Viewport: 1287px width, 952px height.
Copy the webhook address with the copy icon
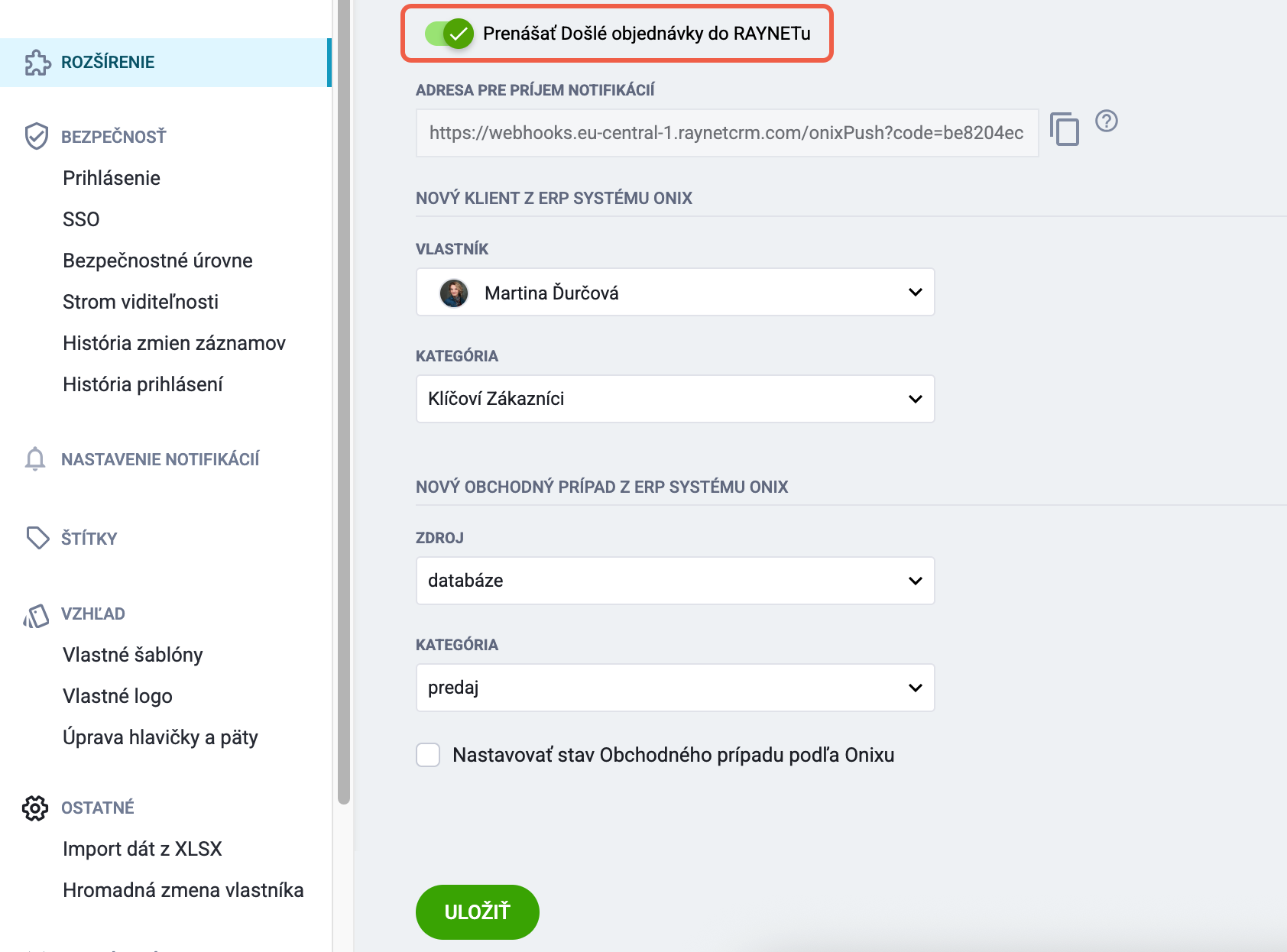click(1064, 128)
